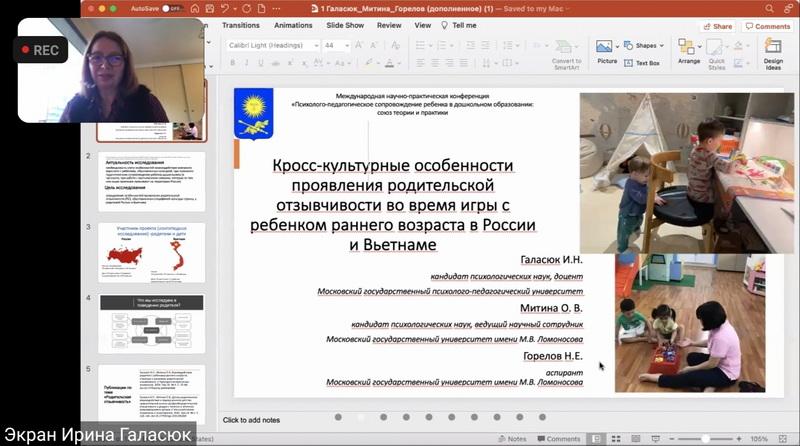Insert a Picture from the ribbon
The height and width of the screenshot is (446, 800).
click(607, 52)
